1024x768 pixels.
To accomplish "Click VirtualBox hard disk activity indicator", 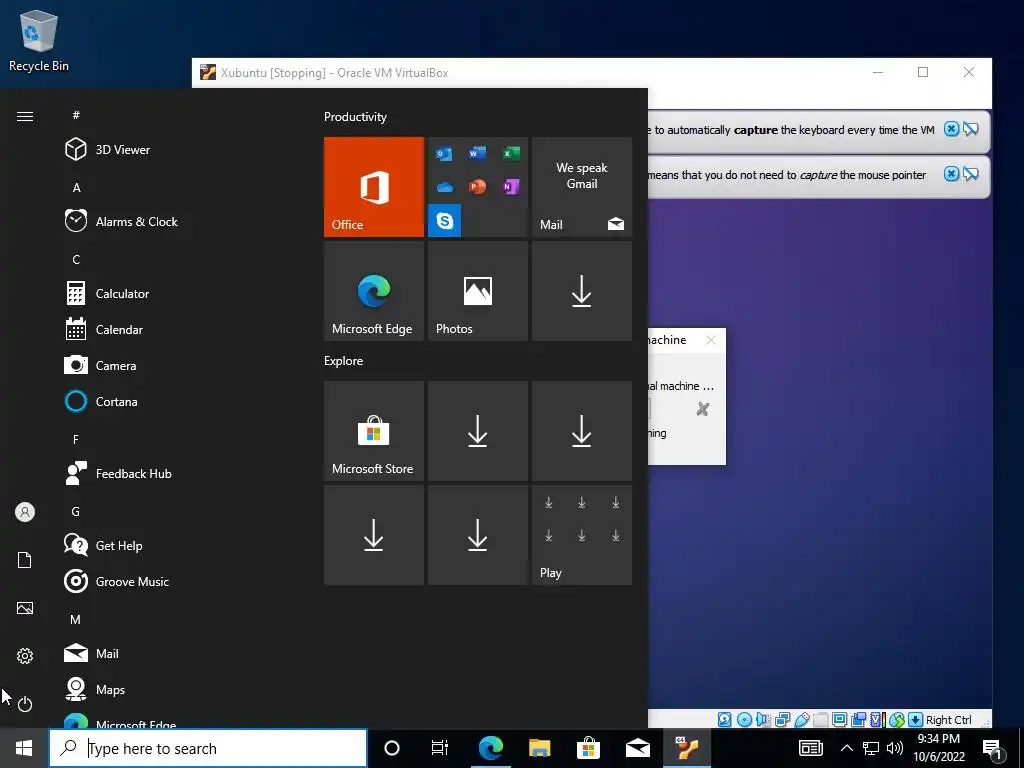I will [x=725, y=720].
